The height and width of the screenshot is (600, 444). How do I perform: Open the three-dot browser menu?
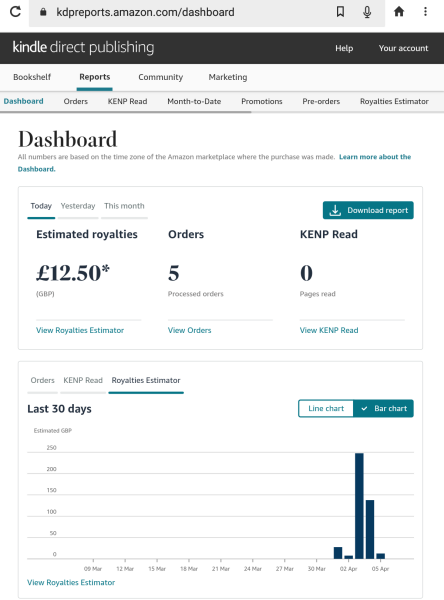425,11
